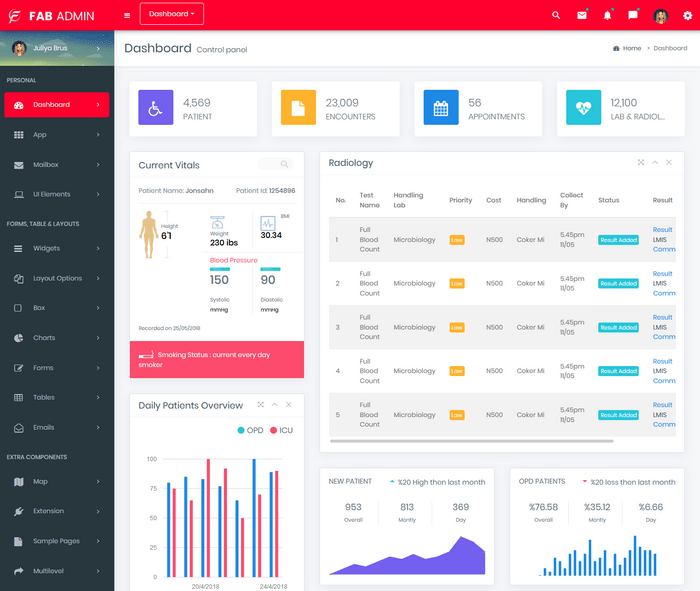700x591 pixels.
Task: Collapse the Daily Patients Overview panel
Action: 275,404
